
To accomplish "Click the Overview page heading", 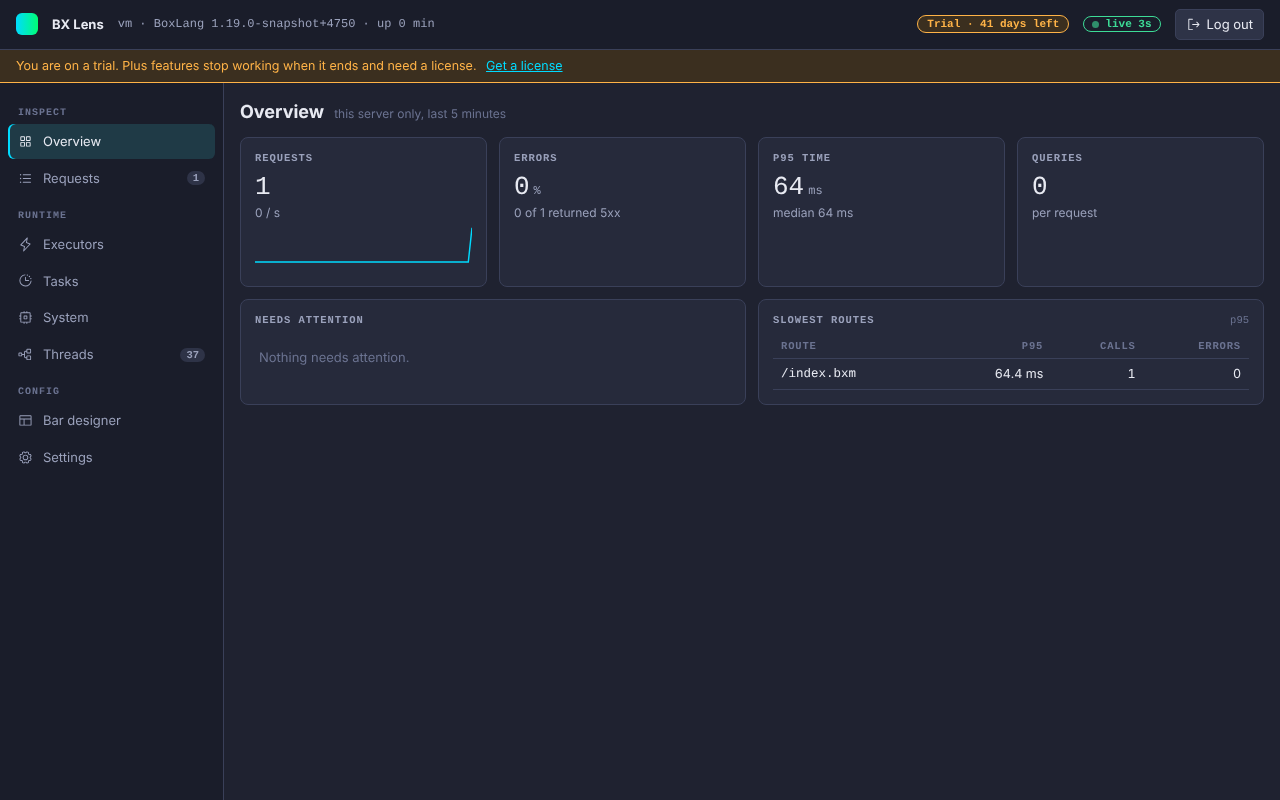I will (x=282, y=112).
